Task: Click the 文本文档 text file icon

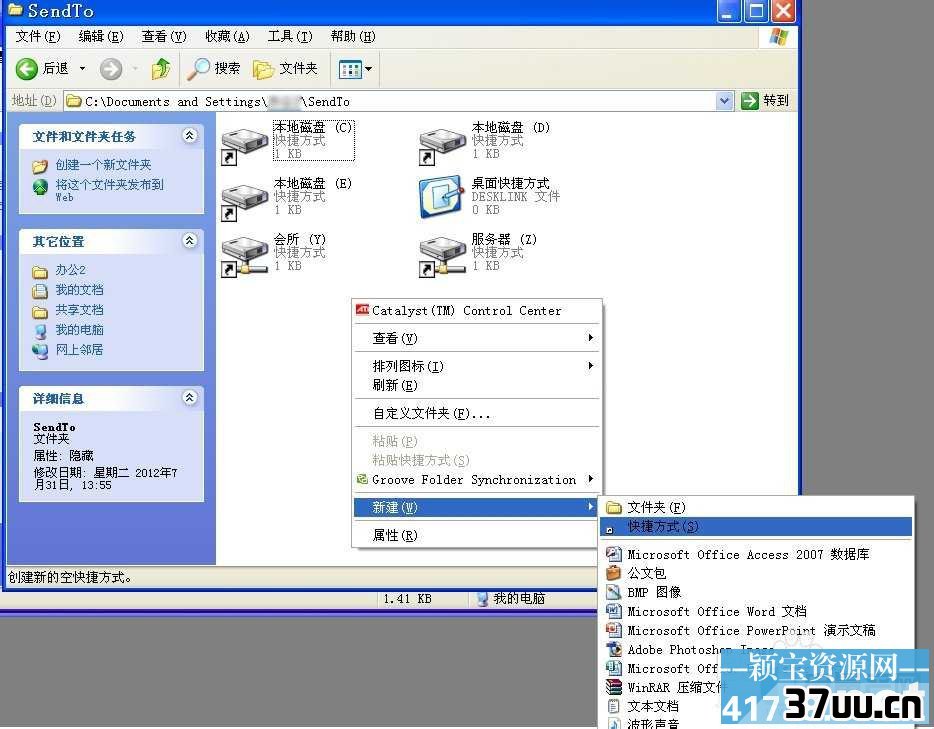Action: tap(614, 706)
